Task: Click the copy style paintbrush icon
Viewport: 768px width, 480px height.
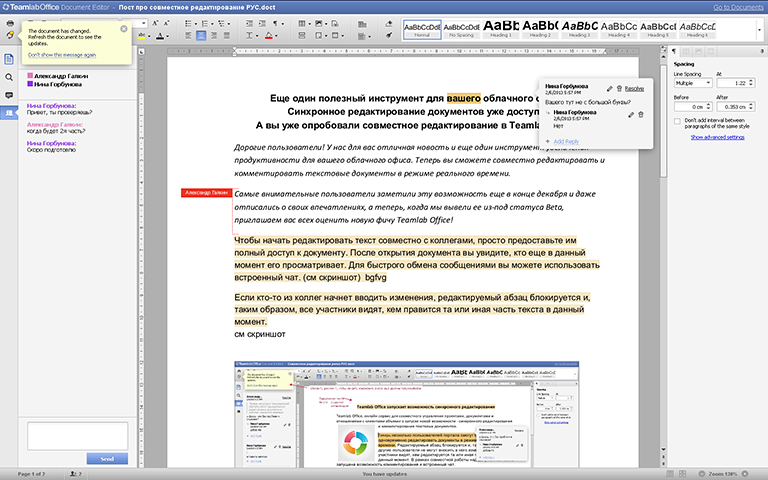Action: (x=389, y=35)
